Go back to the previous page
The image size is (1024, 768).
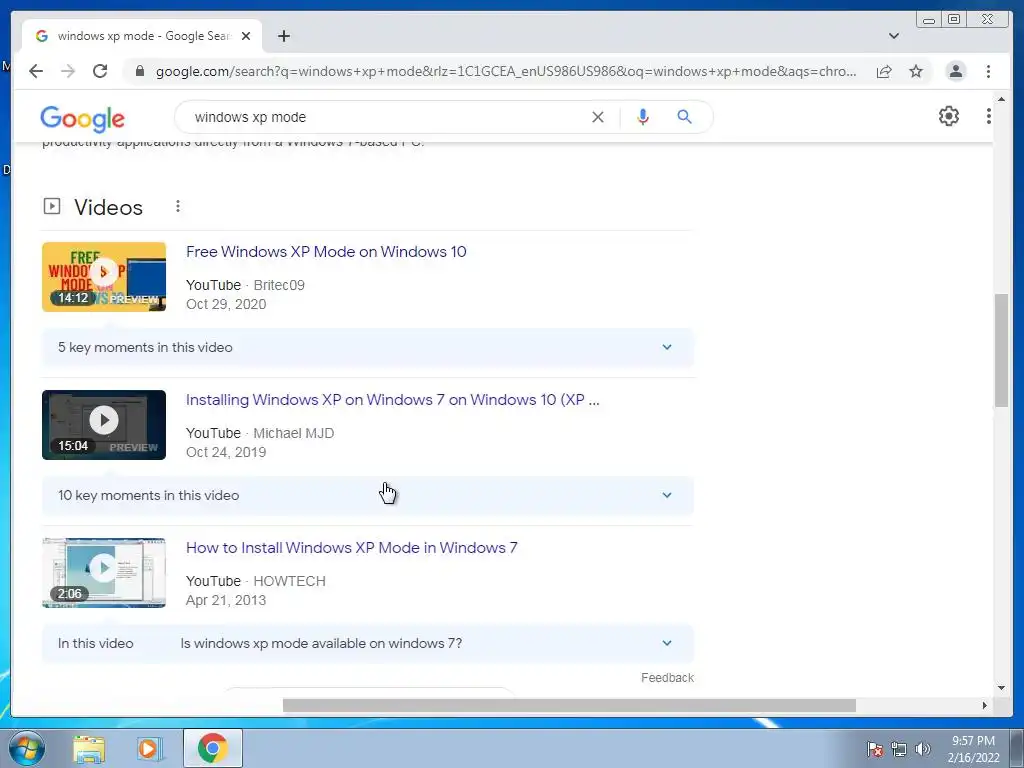tap(36, 71)
